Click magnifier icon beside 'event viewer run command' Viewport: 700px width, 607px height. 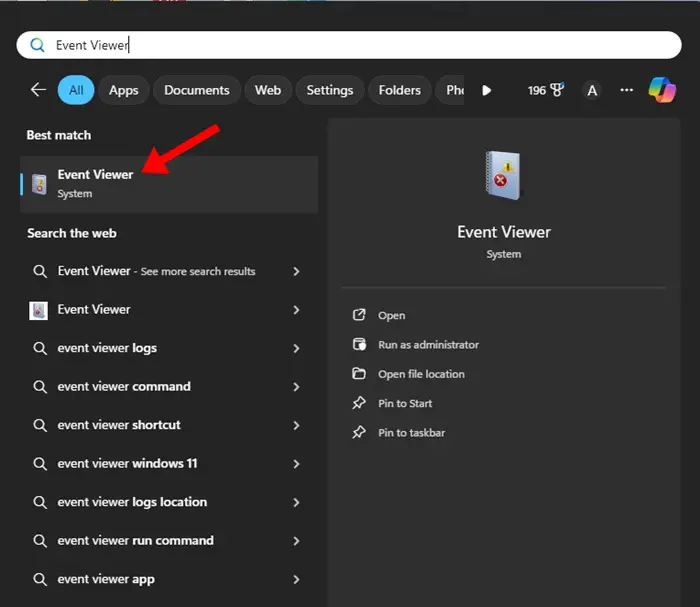40,540
